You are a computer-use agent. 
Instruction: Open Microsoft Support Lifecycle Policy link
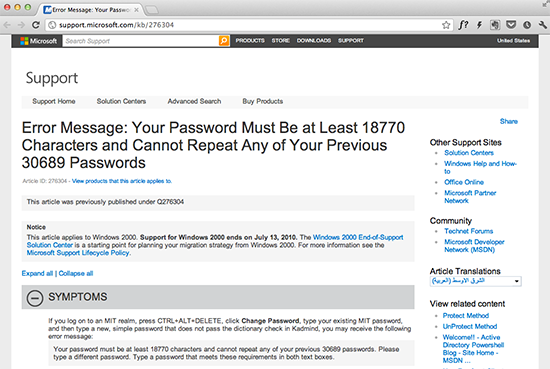point(78,253)
